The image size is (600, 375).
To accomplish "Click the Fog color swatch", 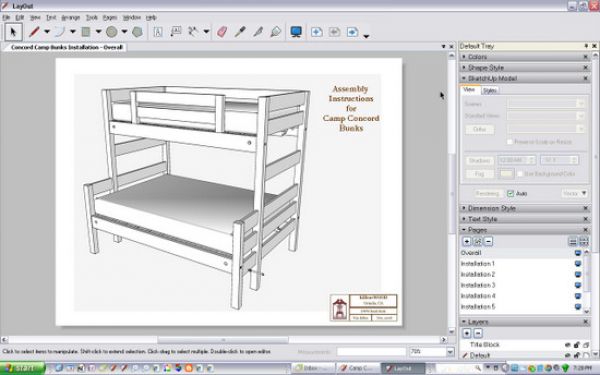I will [x=506, y=174].
